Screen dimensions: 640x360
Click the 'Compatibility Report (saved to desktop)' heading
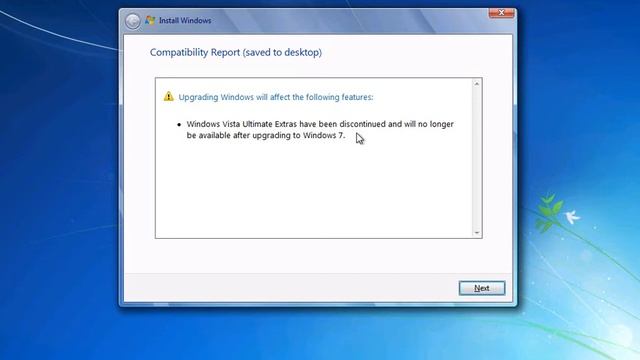[x=236, y=53]
